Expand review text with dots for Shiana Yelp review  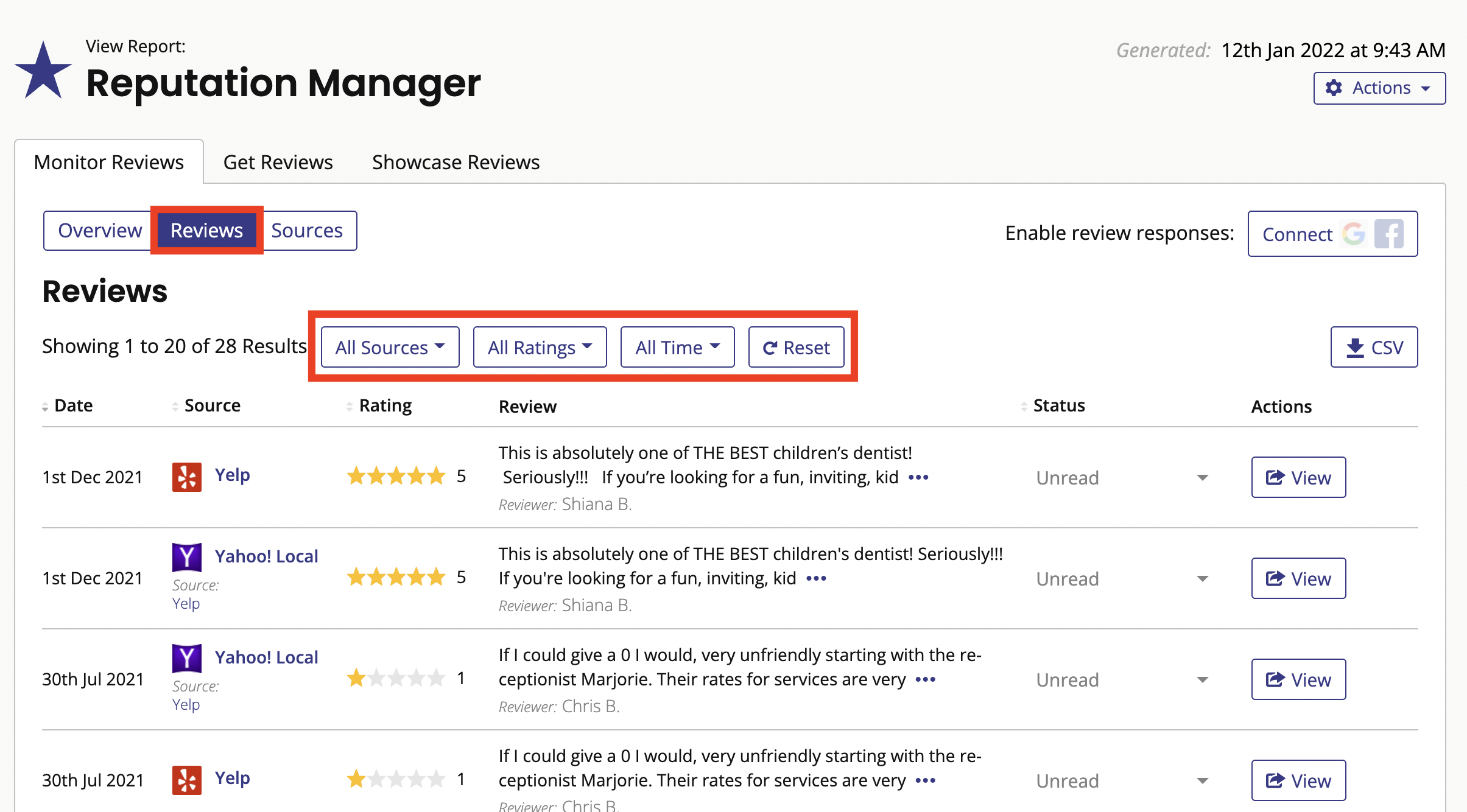click(x=918, y=477)
